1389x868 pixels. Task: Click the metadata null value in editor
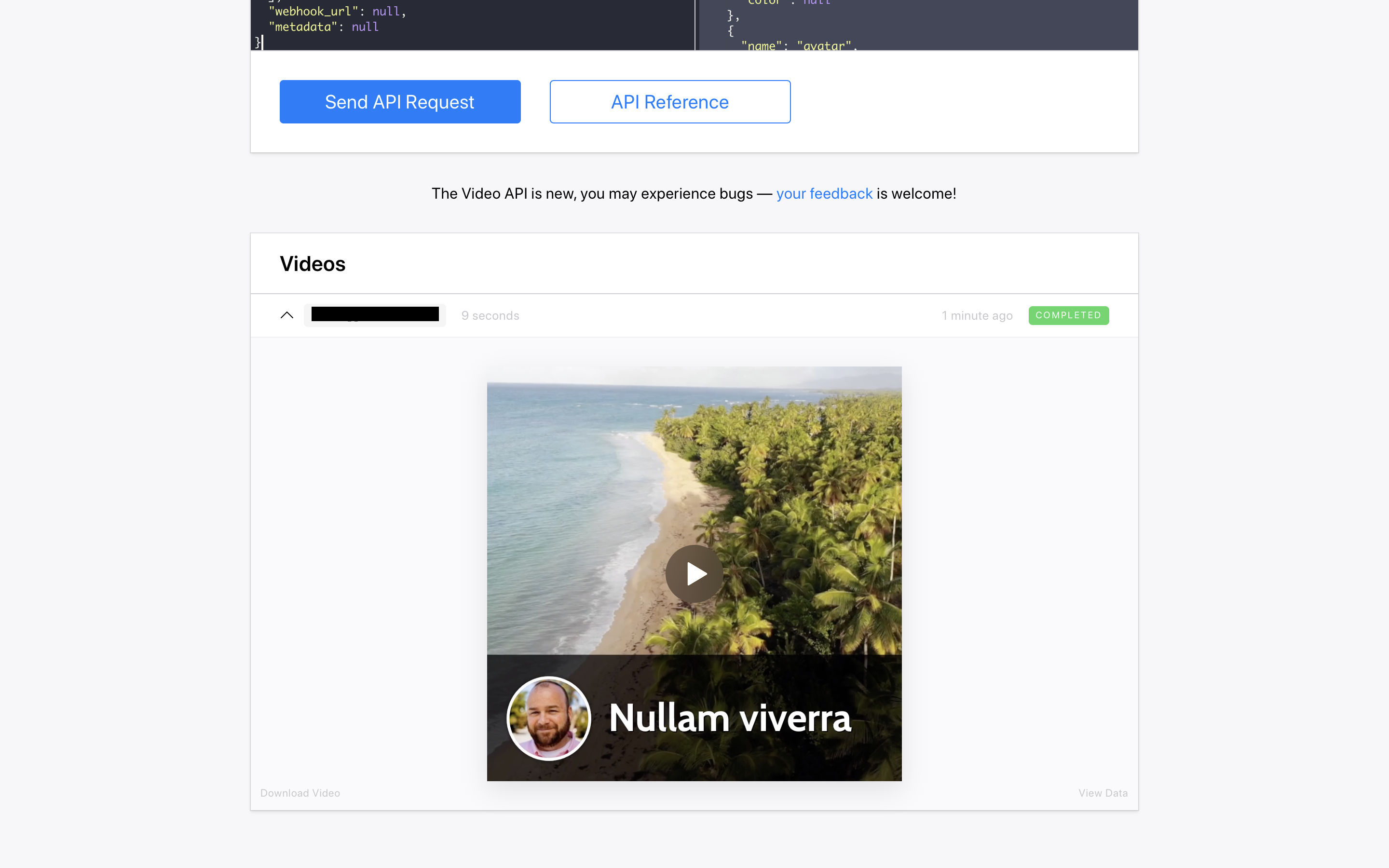click(365, 27)
